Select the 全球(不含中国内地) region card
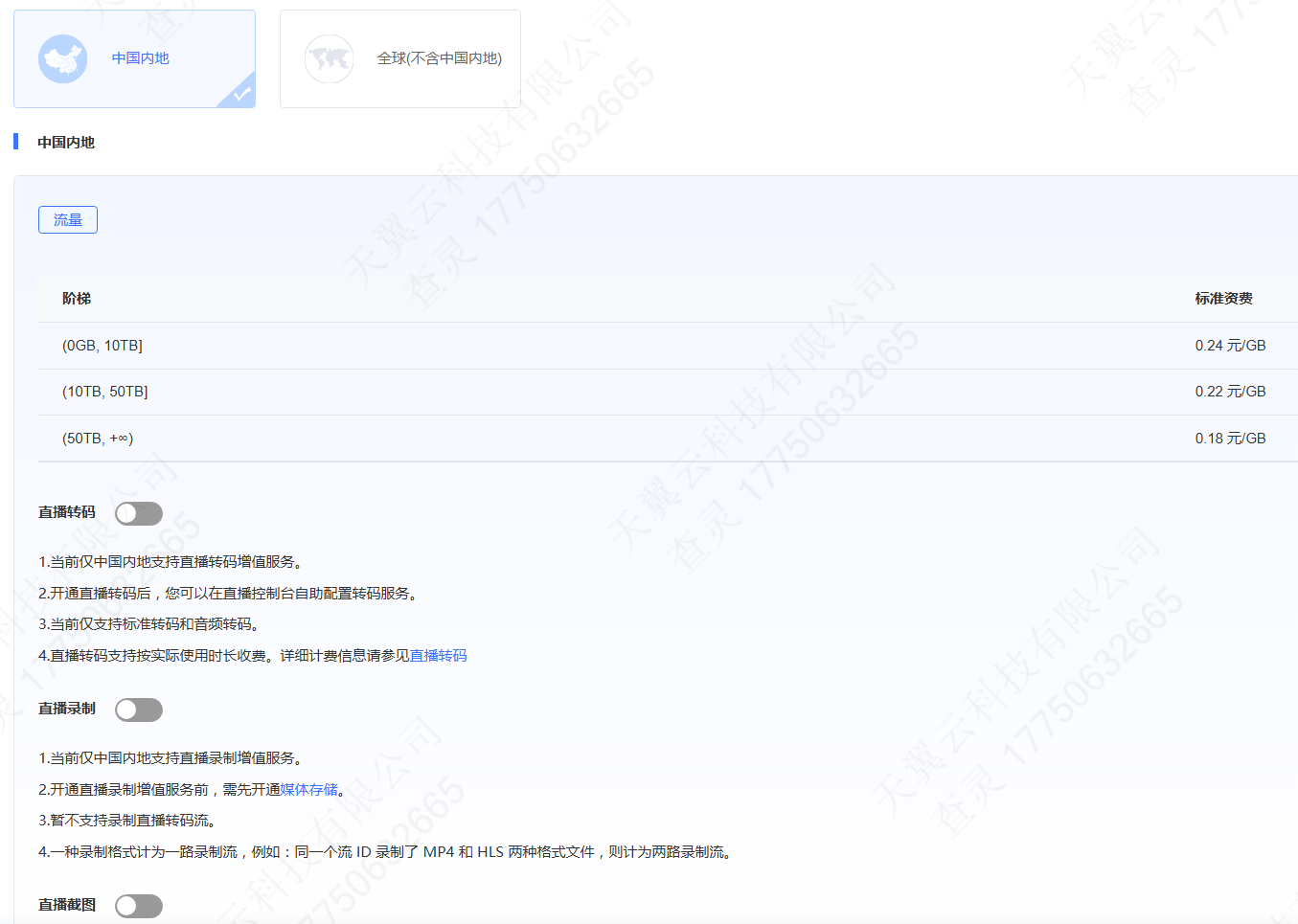Image resolution: width=1298 pixels, height=924 pixels. point(400,58)
